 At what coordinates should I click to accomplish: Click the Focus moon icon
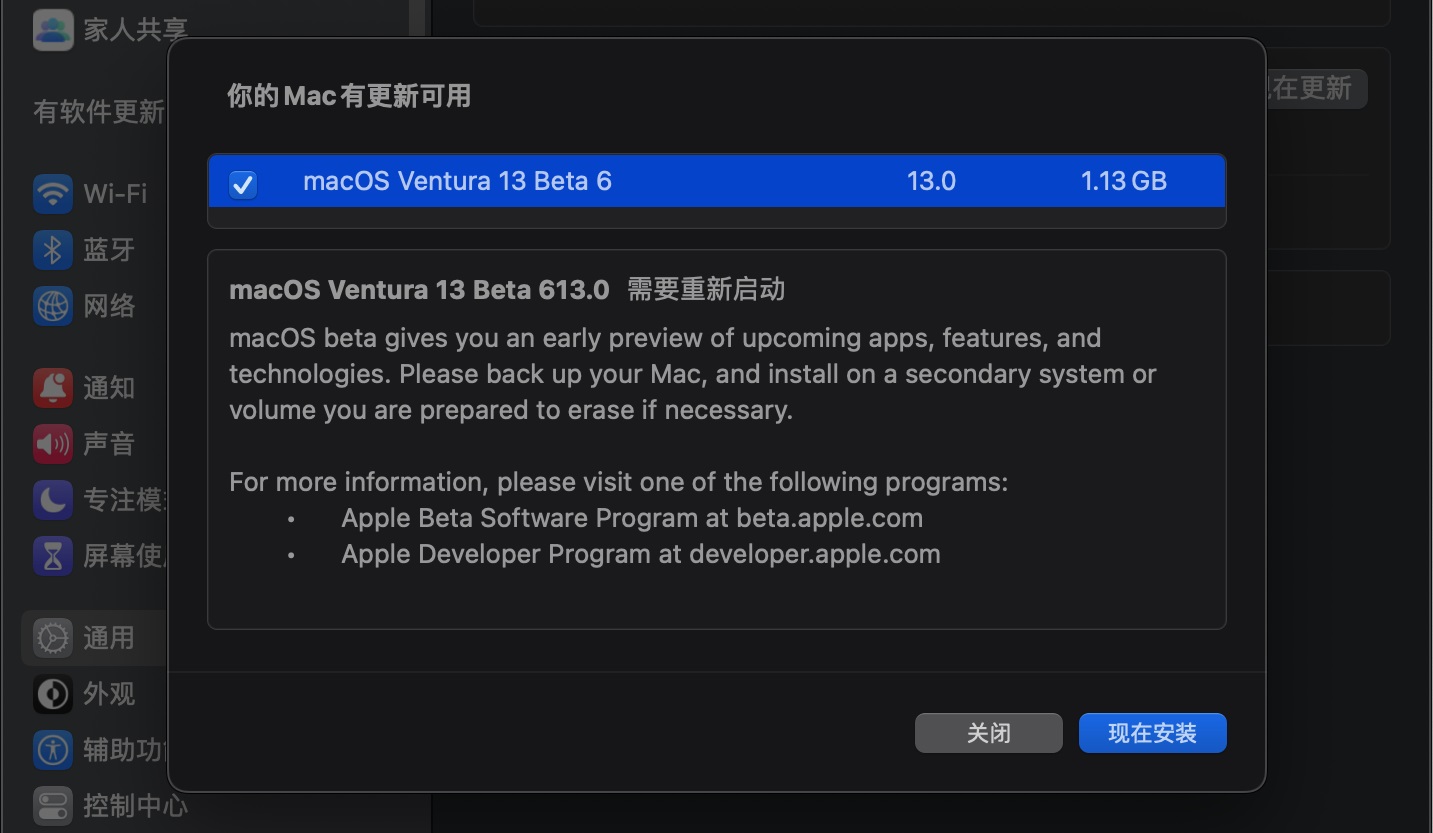(x=52, y=499)
